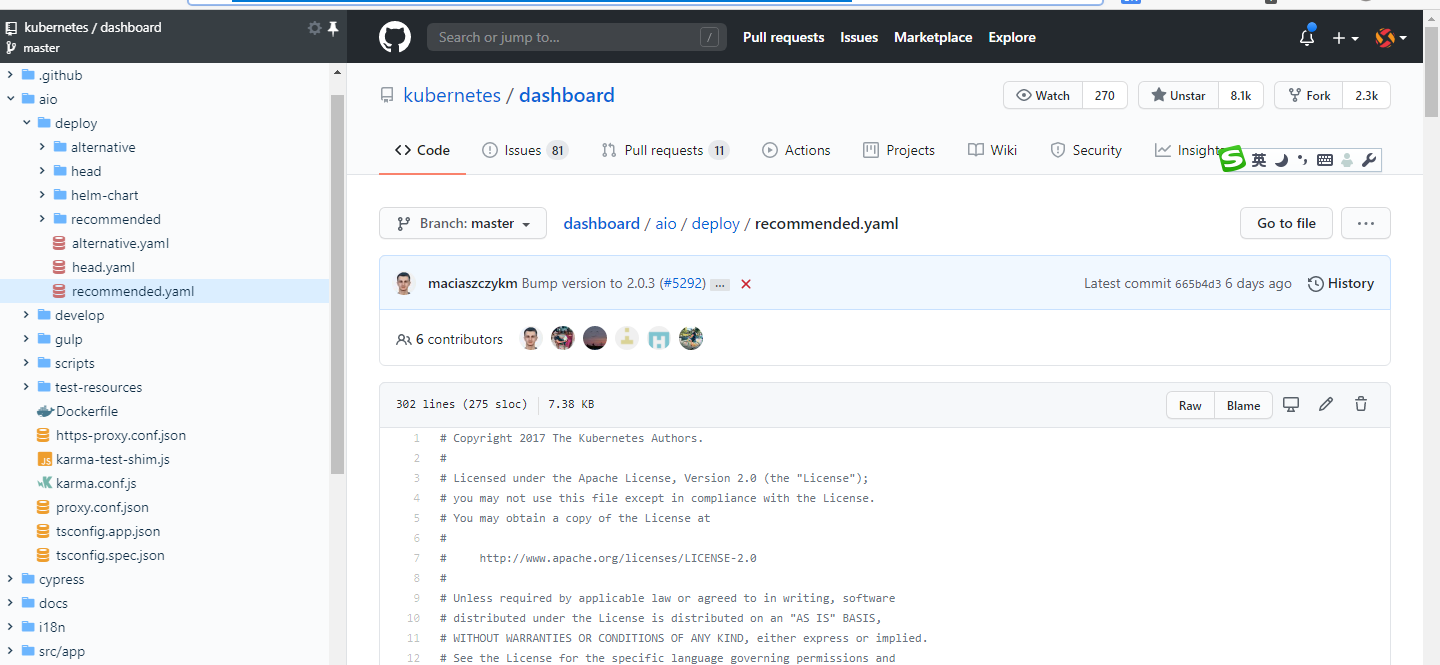Open the kubernetes owner link
The image size is (1440, 665).
[452, 95]
